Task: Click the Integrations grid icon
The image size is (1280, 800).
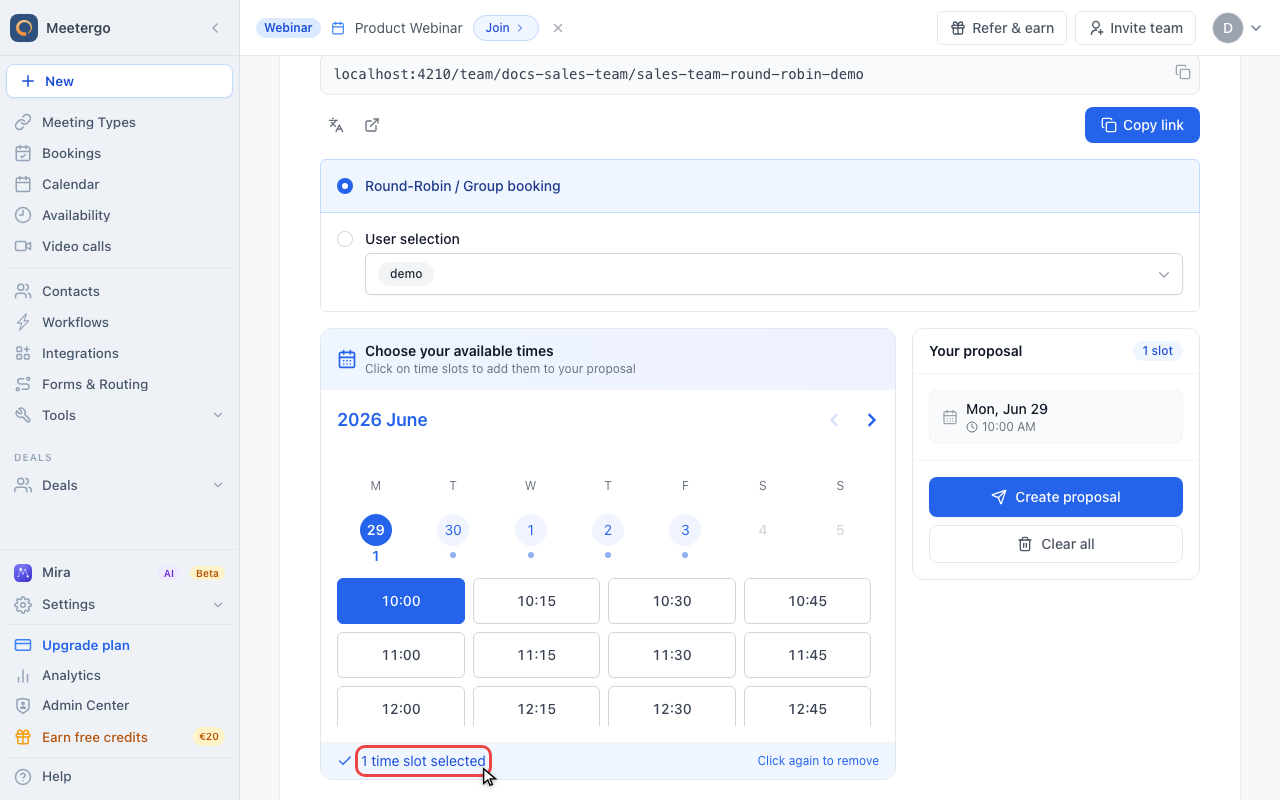Action: 23,353
